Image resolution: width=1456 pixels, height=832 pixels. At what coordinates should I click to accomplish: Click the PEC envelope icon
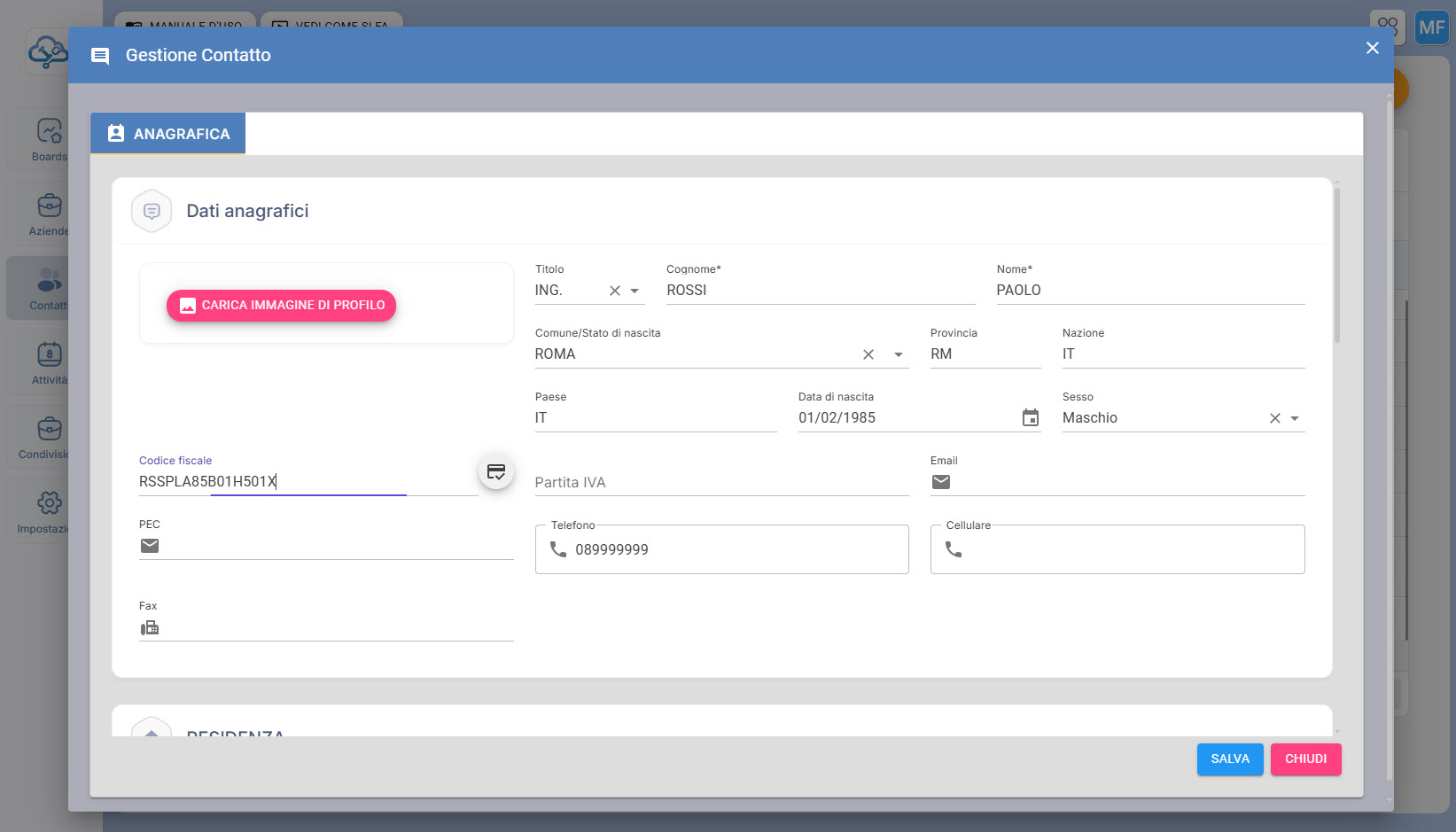pyautogui.click(x=150, y=546)
